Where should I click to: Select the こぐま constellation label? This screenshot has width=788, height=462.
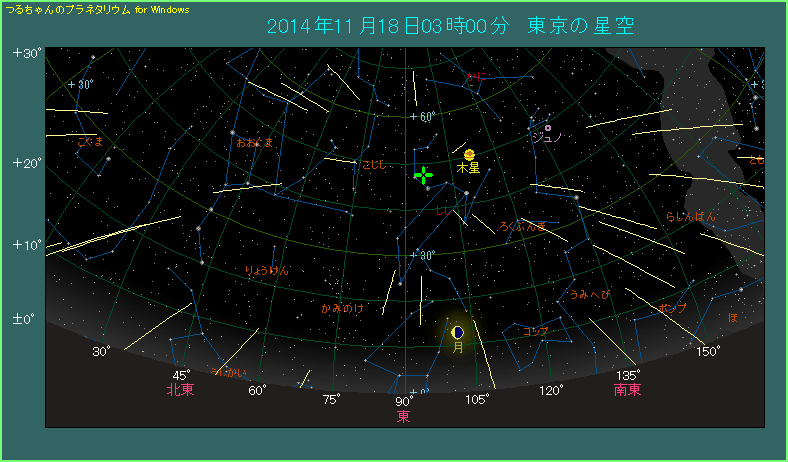coord(90,141)
